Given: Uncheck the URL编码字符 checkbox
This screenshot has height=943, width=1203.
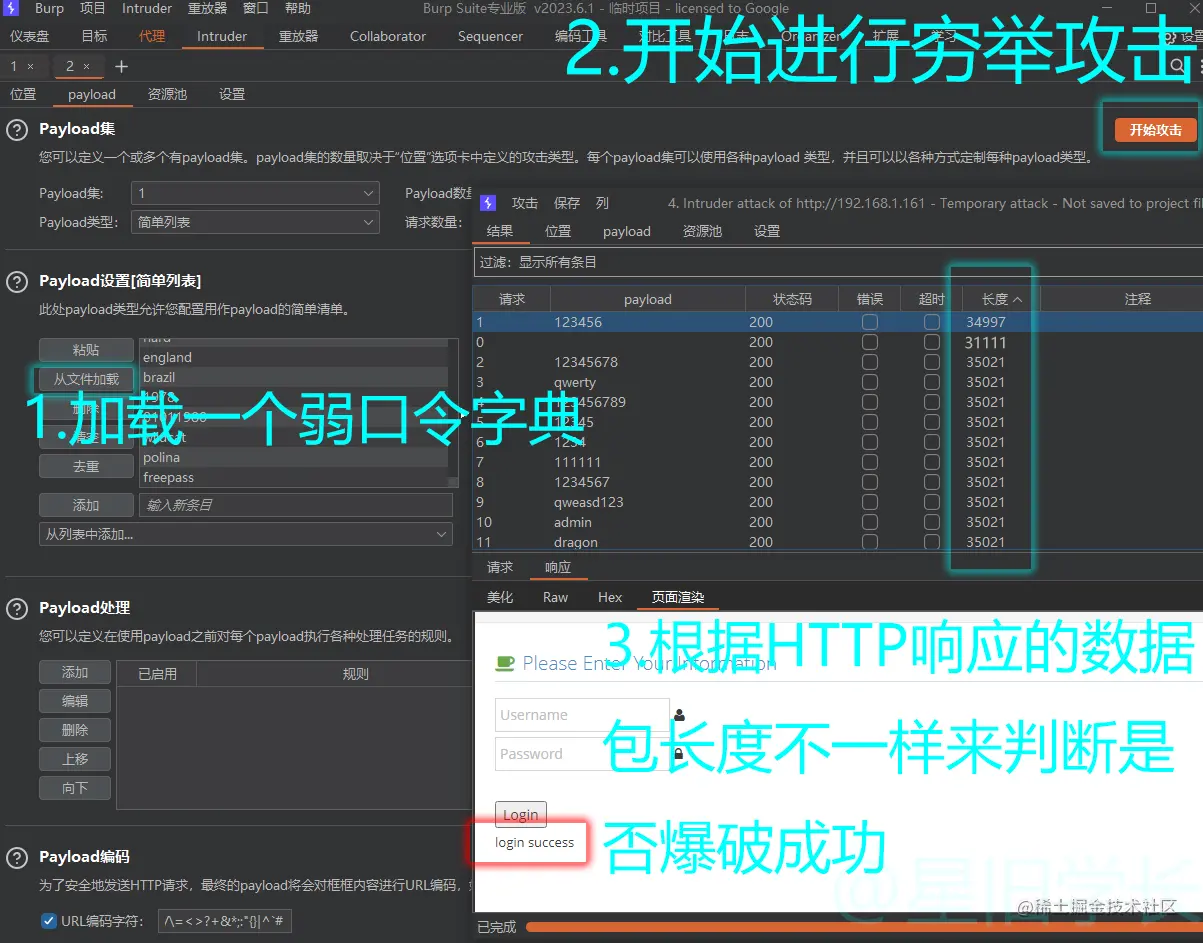Looking at the screenshot, I should [48, 921].
